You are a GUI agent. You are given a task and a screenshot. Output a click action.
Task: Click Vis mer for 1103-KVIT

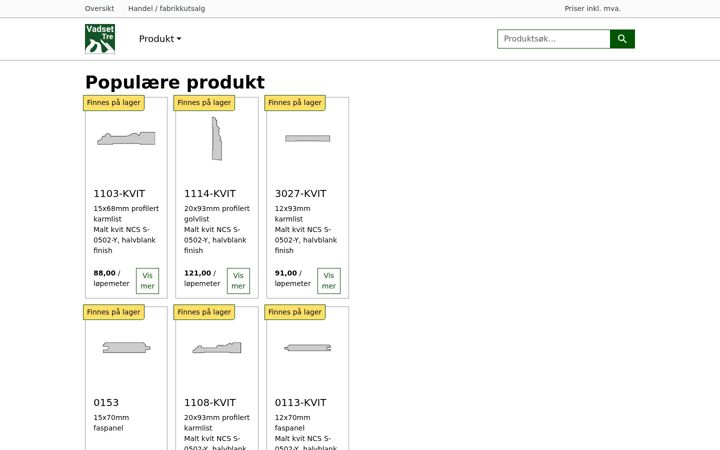147,281
